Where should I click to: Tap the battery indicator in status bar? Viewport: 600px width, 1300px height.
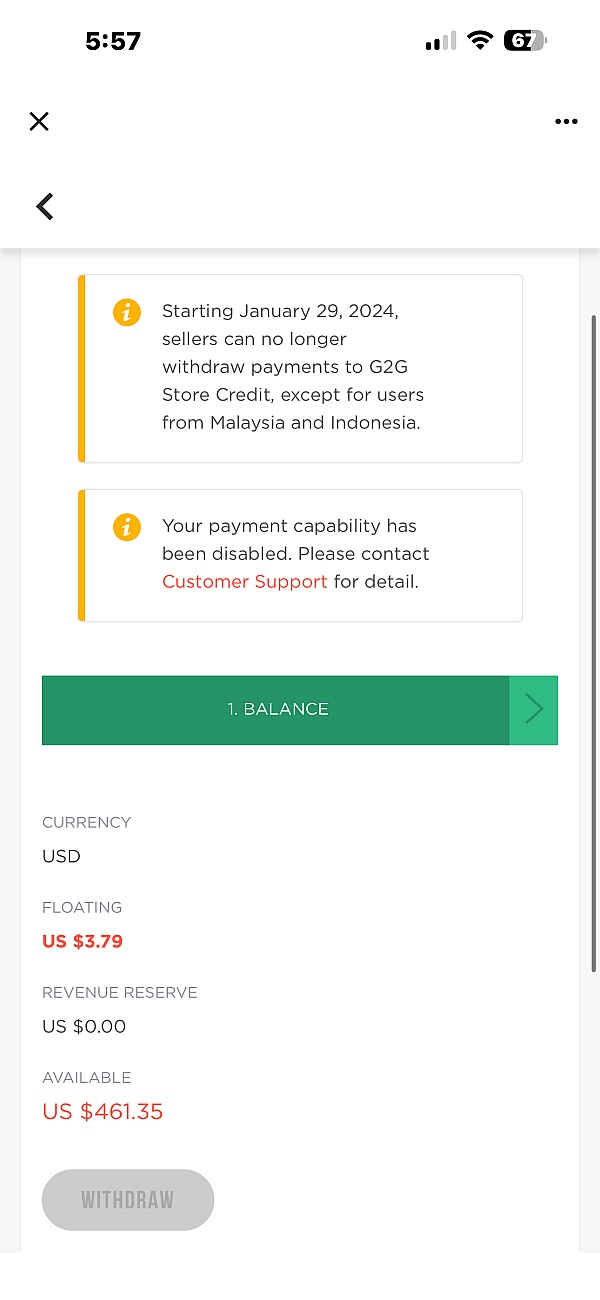click(x=526, y=41)
